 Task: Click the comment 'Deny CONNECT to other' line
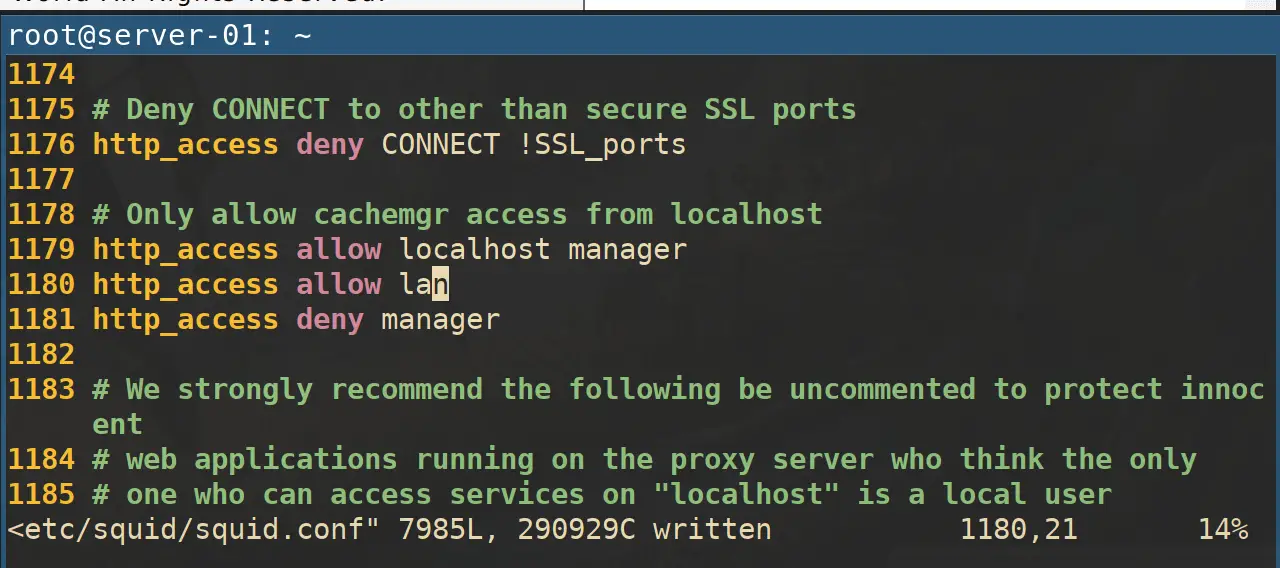click(x=475, y=109)
